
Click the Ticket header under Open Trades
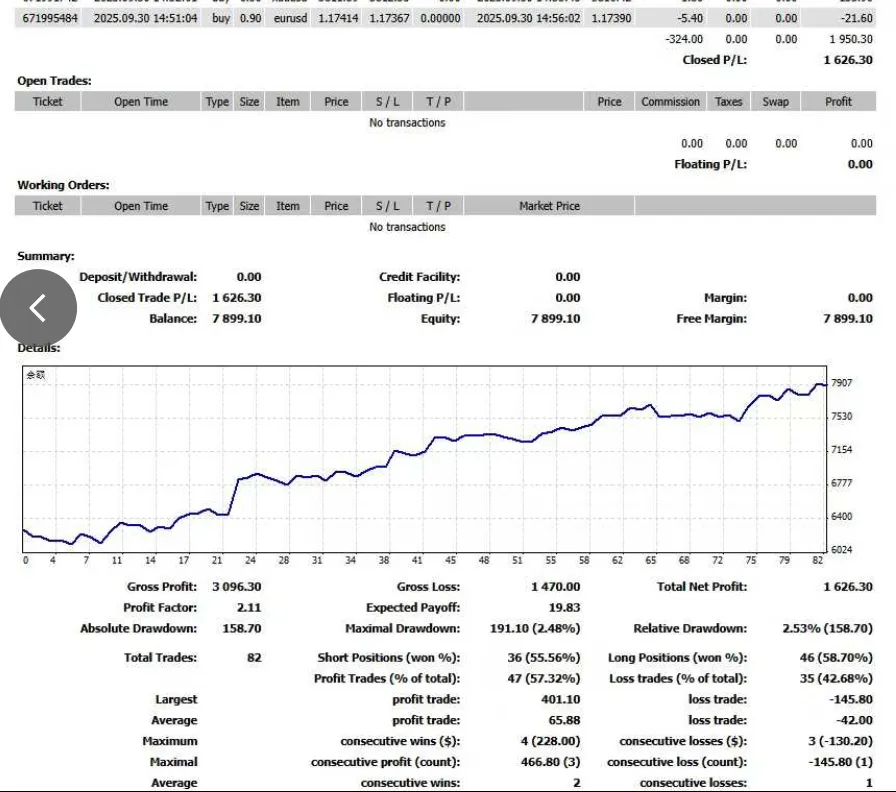click(x=47, y=102)
